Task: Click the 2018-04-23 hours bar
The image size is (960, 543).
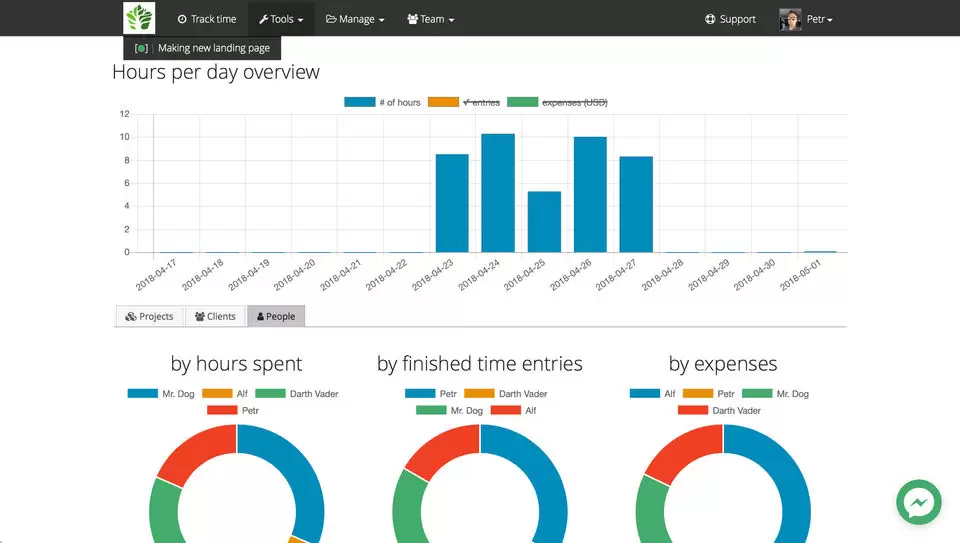Action: pyautogui.click(x=452, y=203)
